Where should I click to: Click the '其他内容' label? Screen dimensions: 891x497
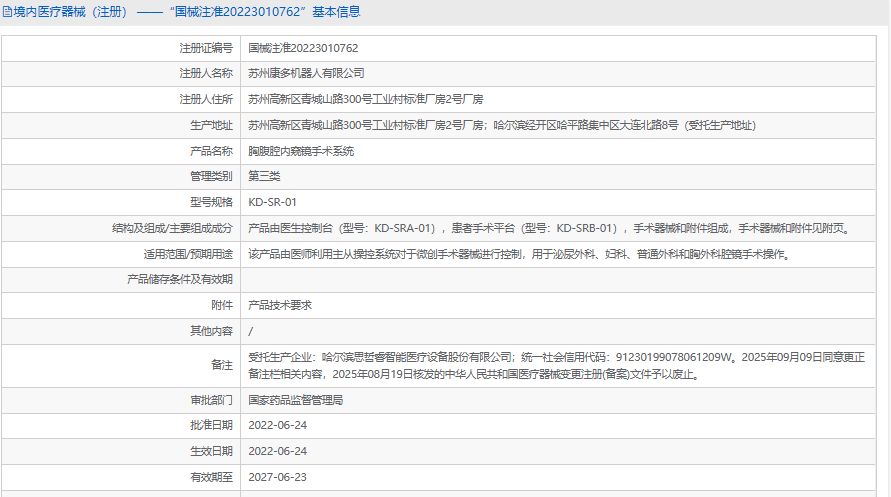click(x=211, y=331)
